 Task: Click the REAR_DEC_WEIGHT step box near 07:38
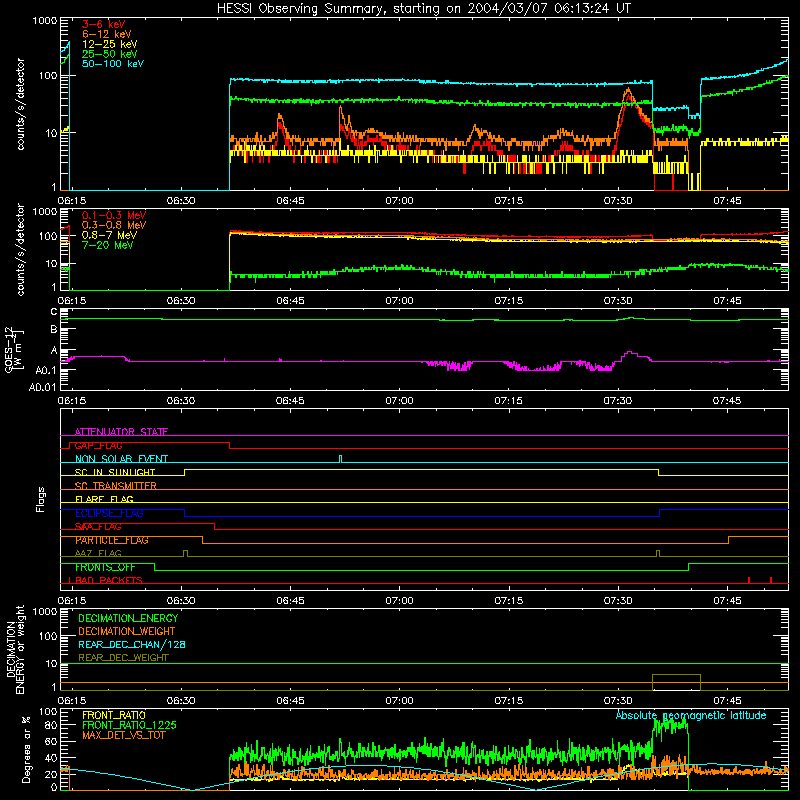pyautogui.click(x=677, y=682)
